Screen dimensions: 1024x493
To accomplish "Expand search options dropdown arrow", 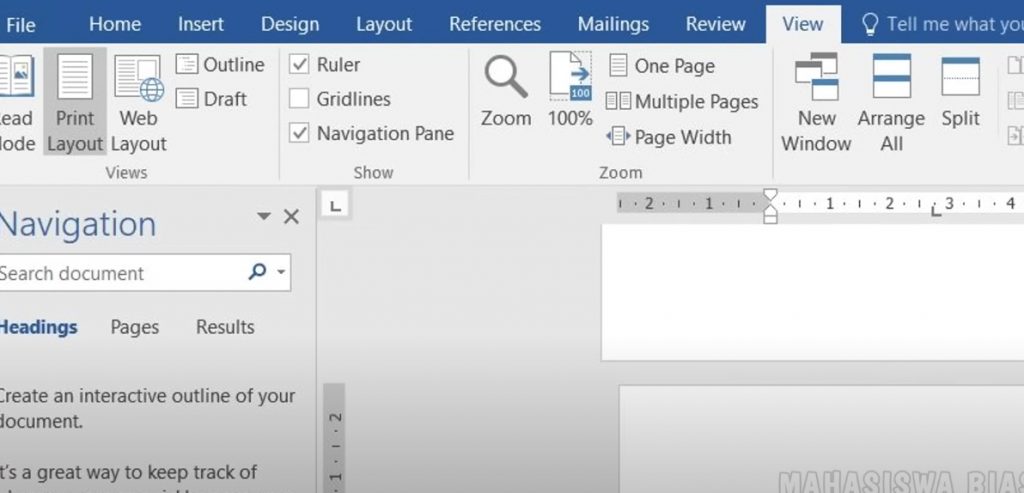I will 281,272.
